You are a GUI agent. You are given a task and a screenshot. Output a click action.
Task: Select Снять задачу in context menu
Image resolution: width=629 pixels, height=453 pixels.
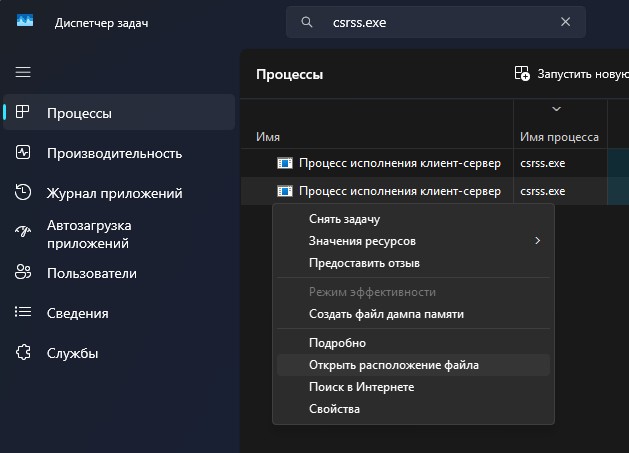click(x=413, y=219)
